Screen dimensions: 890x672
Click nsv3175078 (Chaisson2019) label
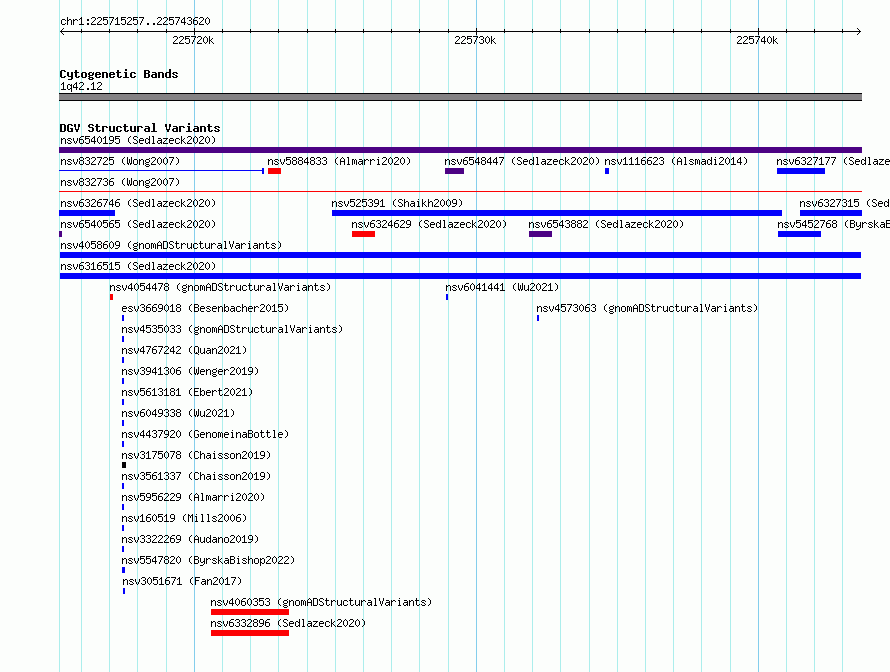196,455
